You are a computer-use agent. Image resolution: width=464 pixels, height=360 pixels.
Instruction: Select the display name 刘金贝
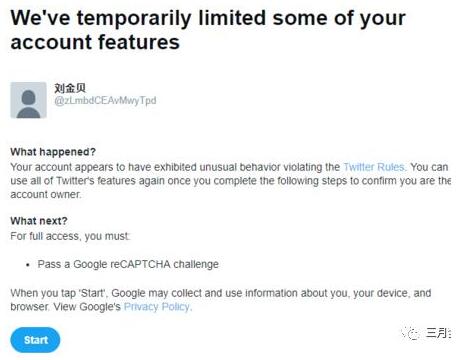[x=70, y=88]
